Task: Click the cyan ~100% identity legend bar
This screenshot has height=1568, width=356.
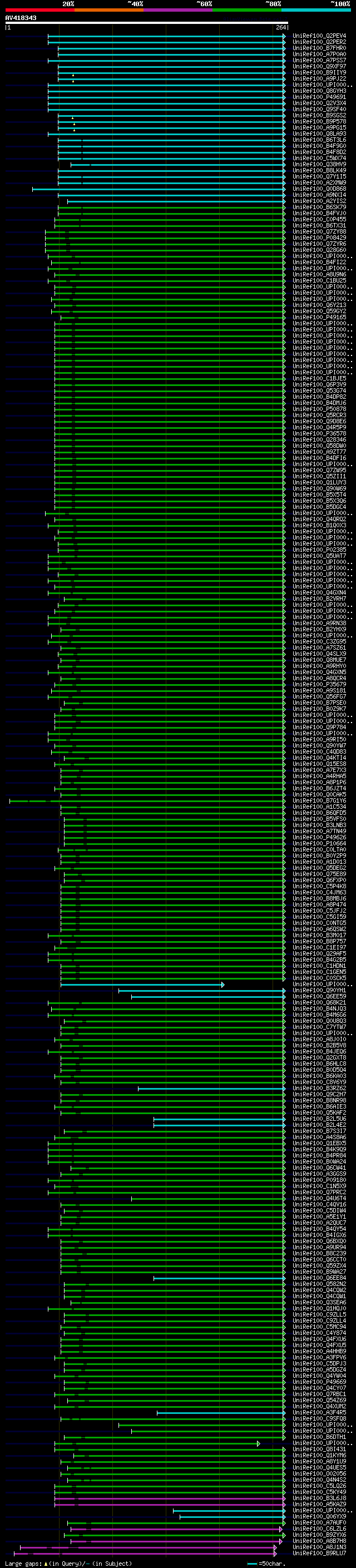Action: pos(316,11)
